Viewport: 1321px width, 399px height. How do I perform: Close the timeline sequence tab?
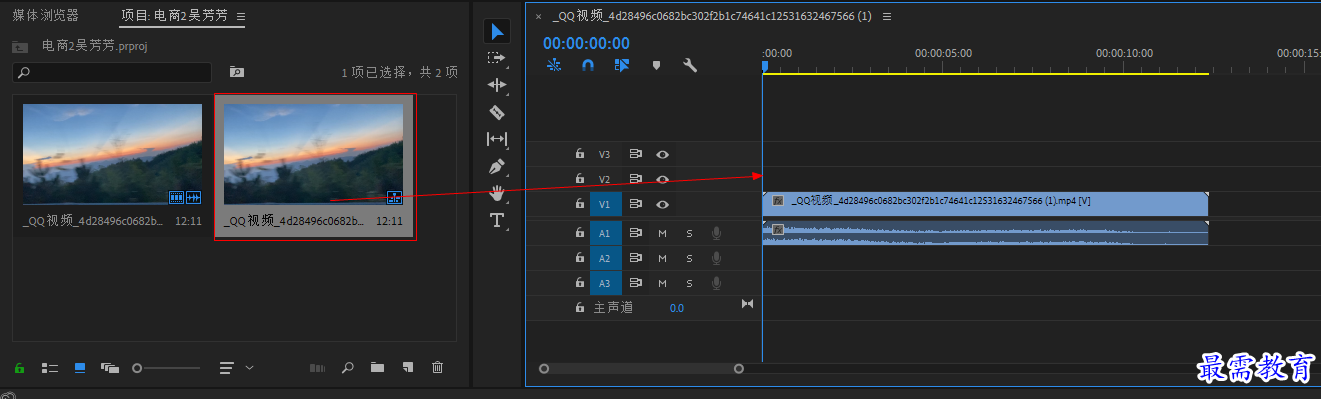pos(538,17)
